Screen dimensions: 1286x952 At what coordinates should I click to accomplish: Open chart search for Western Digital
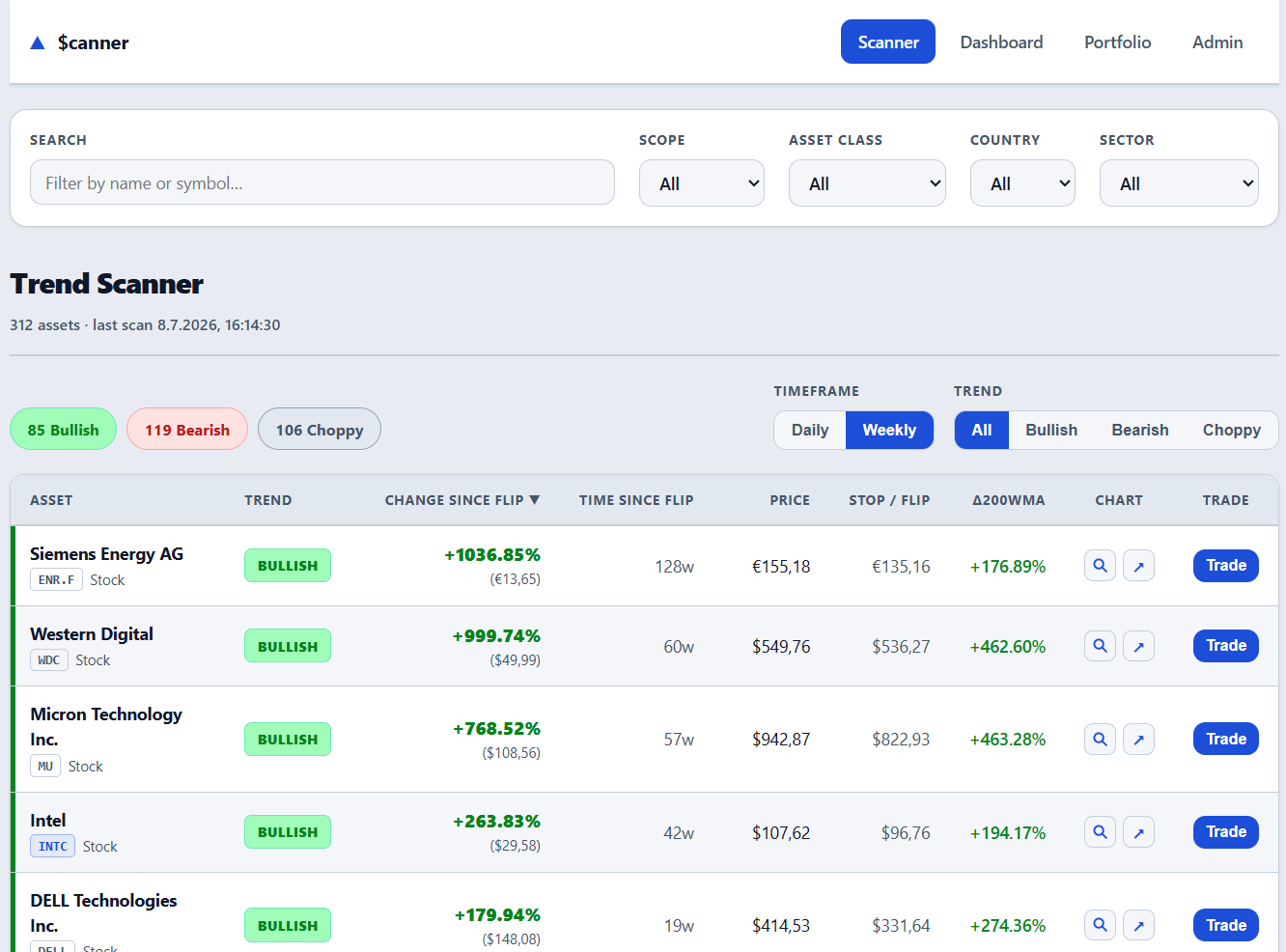1100,646
